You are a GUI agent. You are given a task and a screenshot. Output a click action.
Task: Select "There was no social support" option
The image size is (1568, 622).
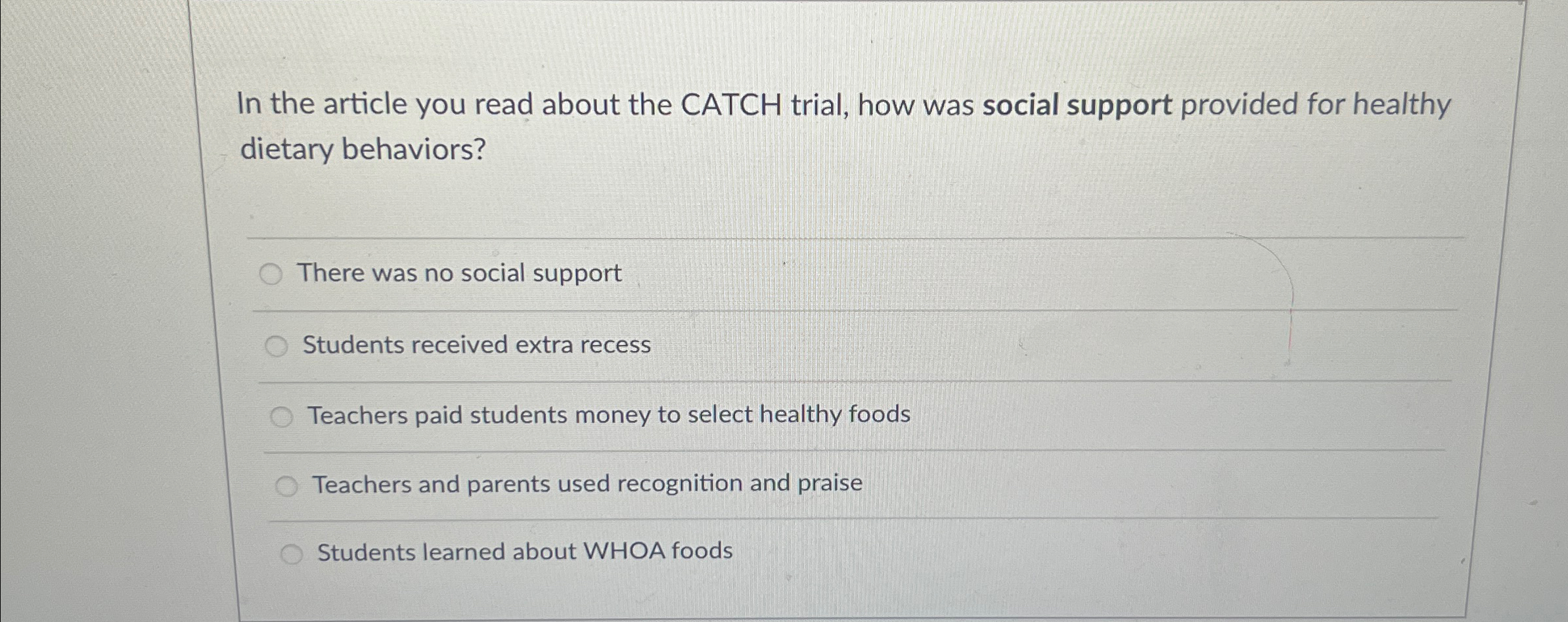click(x=459, y=273)
